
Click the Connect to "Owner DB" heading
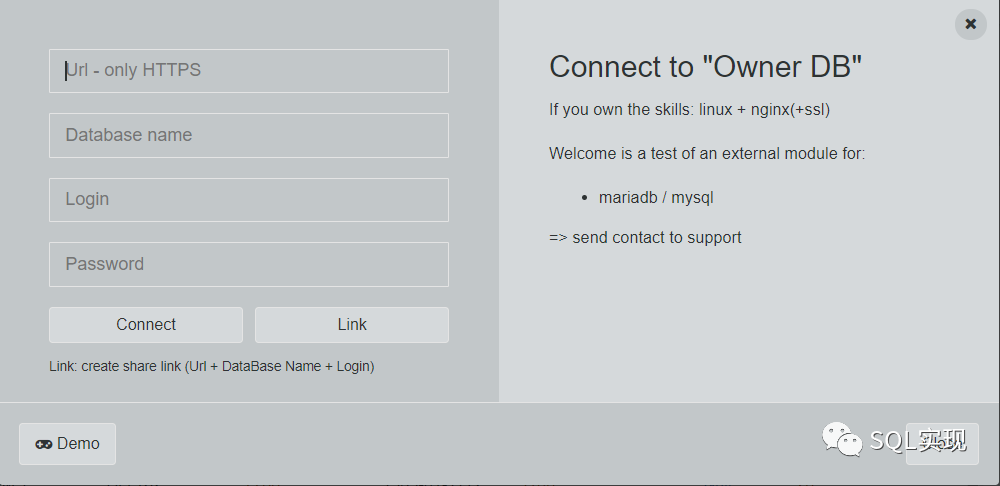pyautogui.click(x=705, y=67)
